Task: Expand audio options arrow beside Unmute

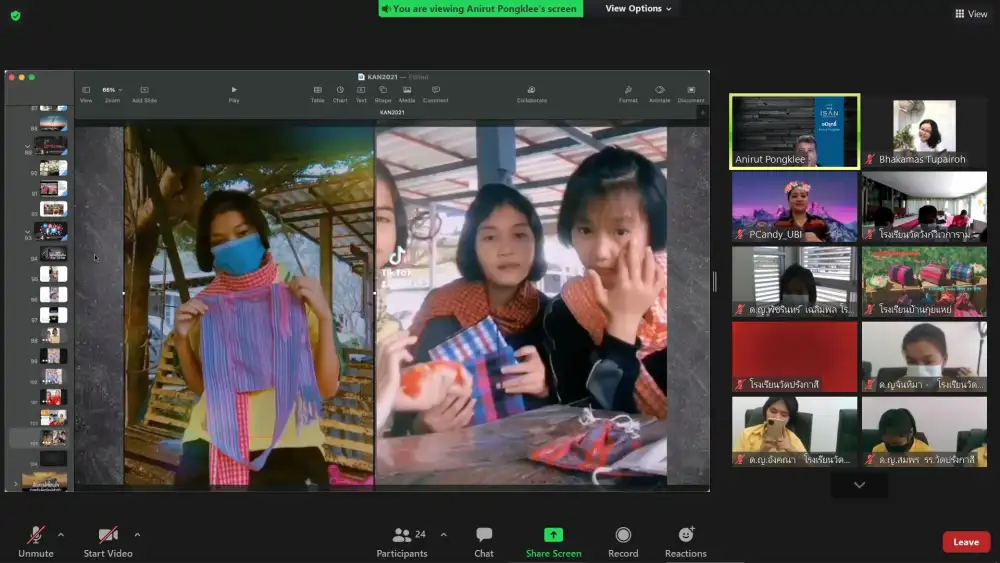Action: pyautogui.click(x=61, y=534)
